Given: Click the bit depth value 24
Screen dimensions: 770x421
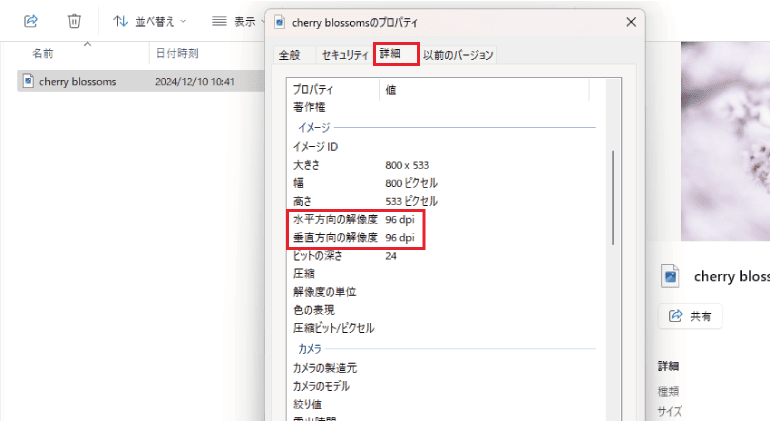Looking at the screenshot, I should click(391, 256).
